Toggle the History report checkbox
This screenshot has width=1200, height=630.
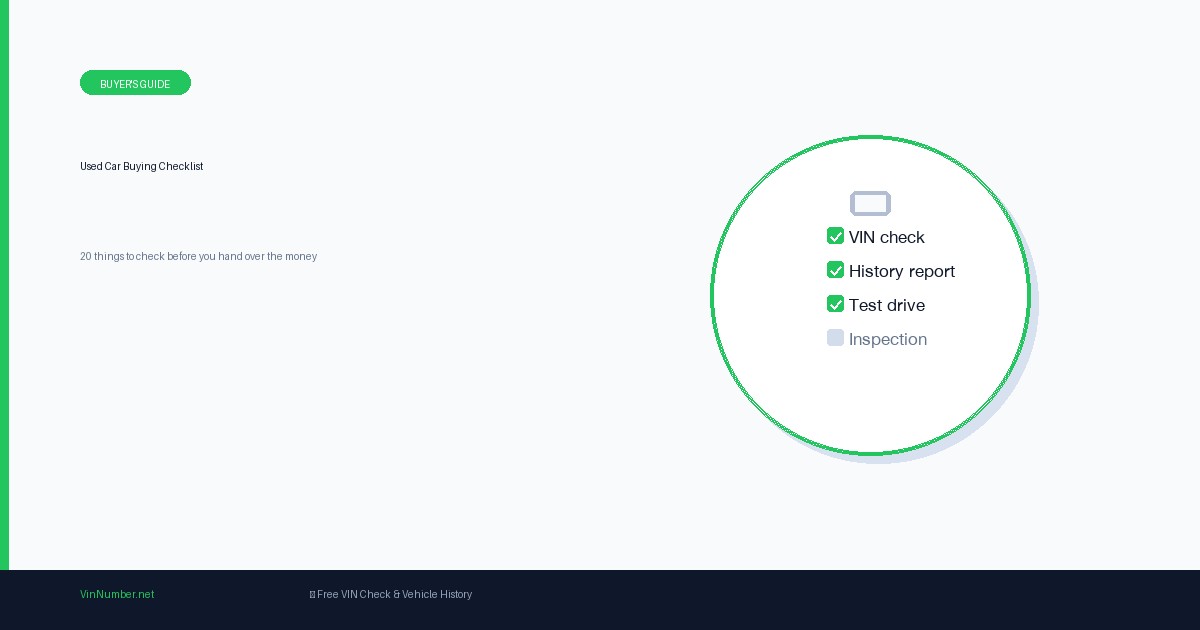coord(835,270)
